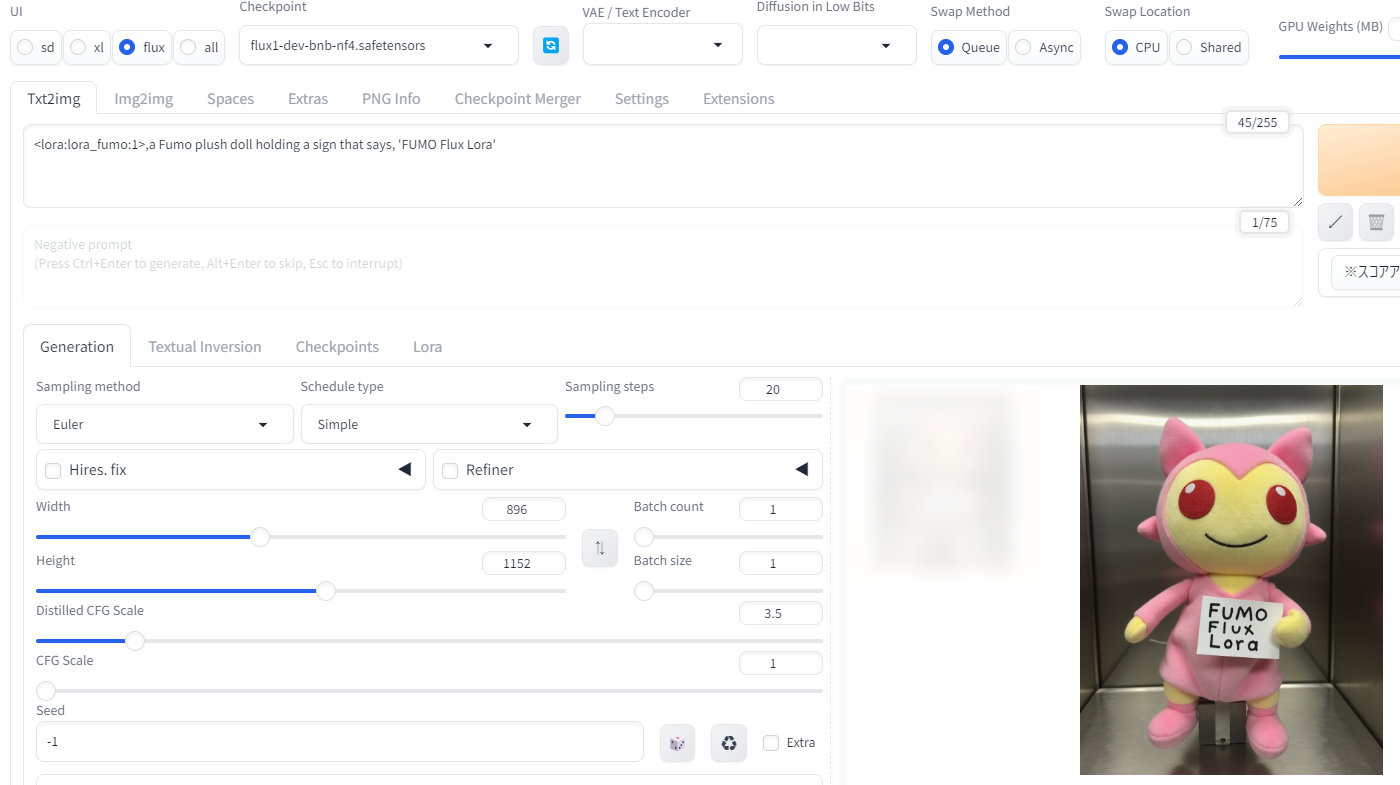Click into the Negative prompt box
This screenshot has height=785, width=1400.
tap(663, 266)
